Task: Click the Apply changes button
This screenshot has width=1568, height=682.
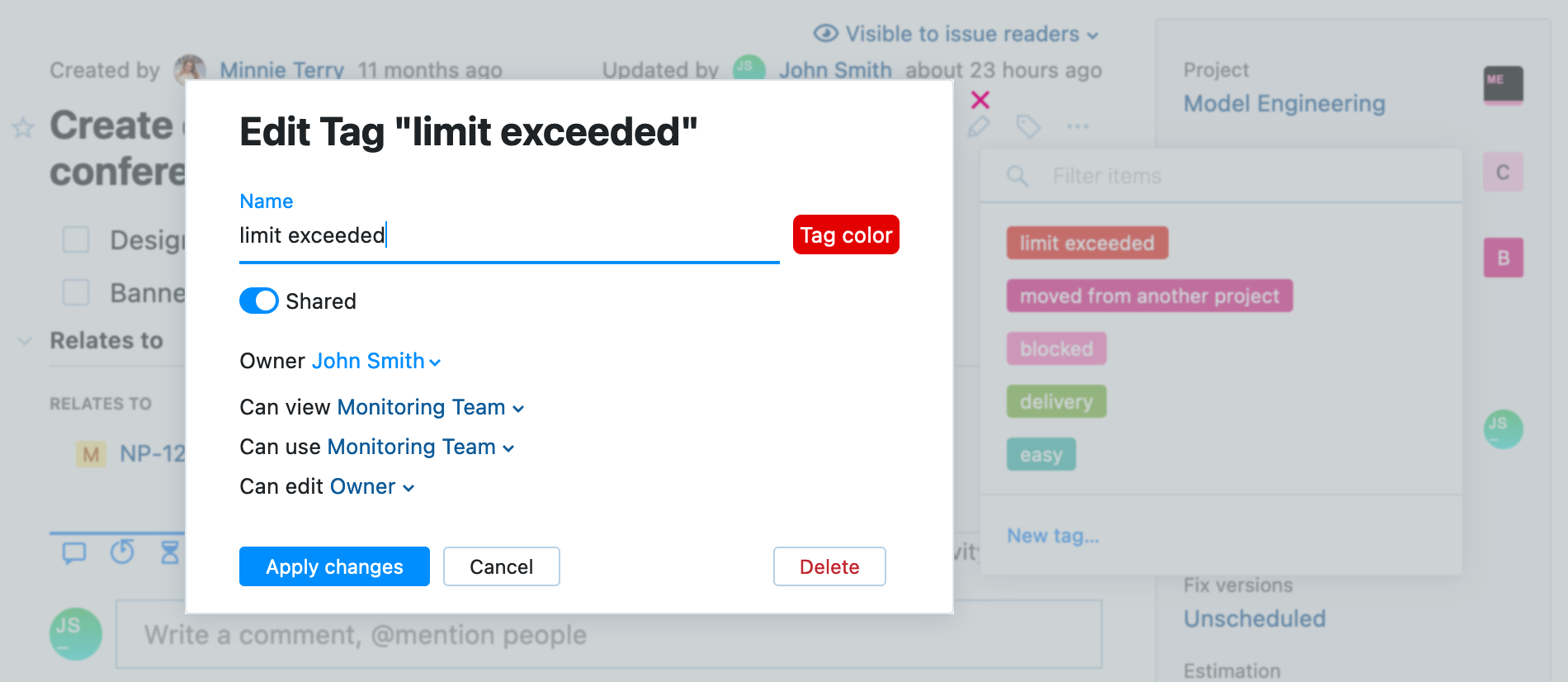Action: pos(333,566)
